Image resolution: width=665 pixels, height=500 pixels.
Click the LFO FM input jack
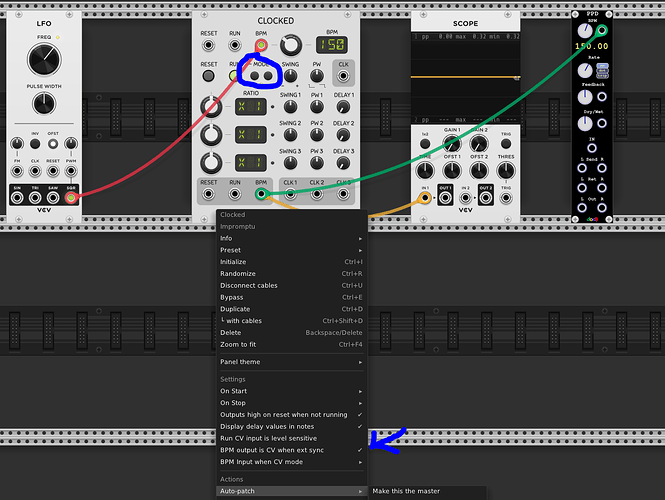click(17, 171)
